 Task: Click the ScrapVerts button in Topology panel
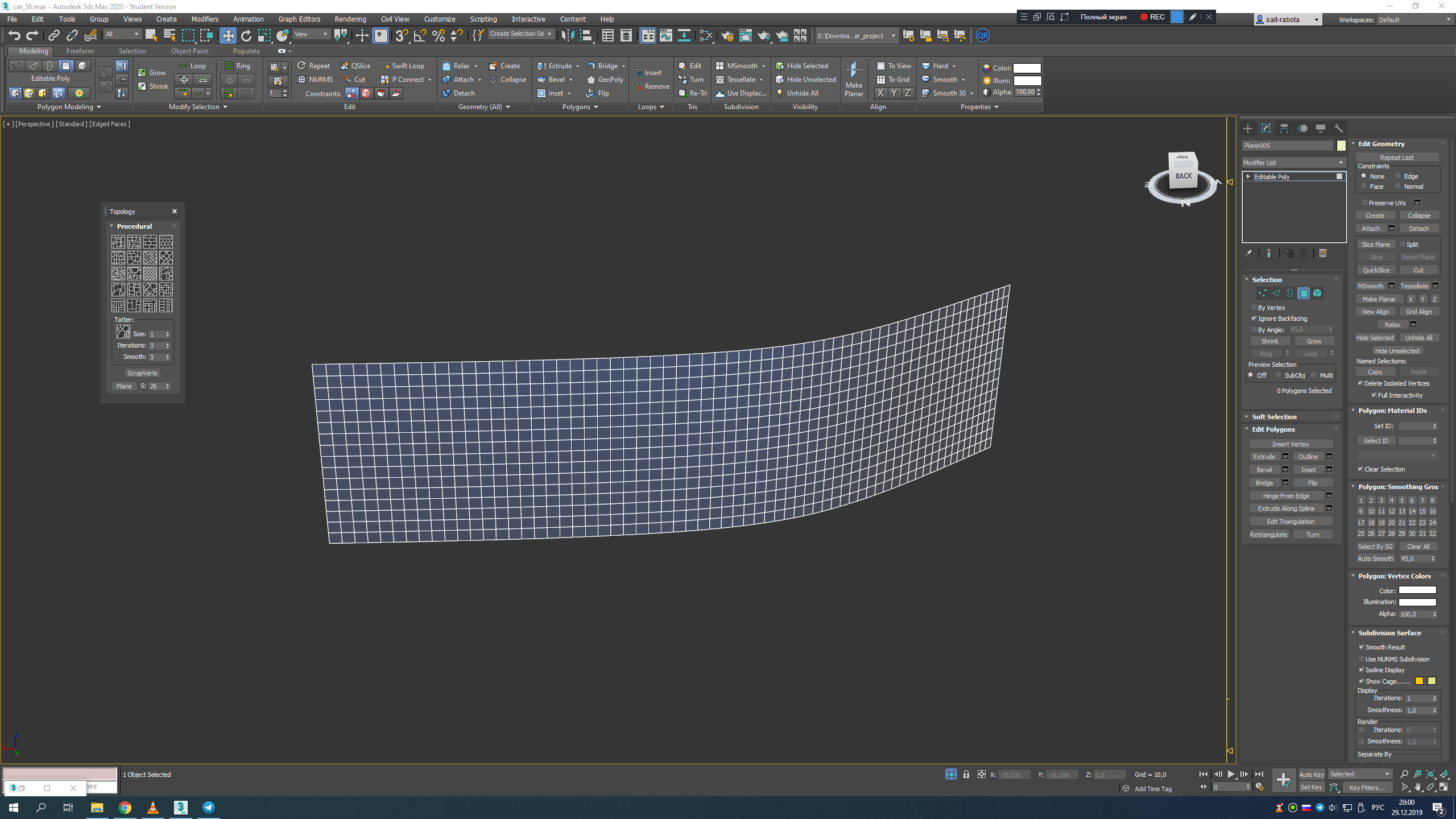142,373
